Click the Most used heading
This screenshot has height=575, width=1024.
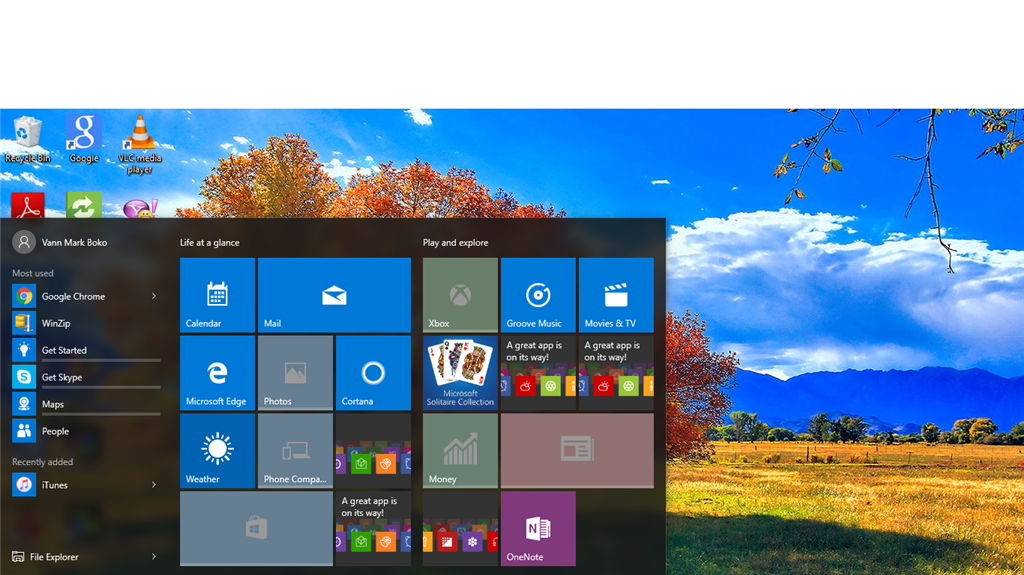point(33,273)
